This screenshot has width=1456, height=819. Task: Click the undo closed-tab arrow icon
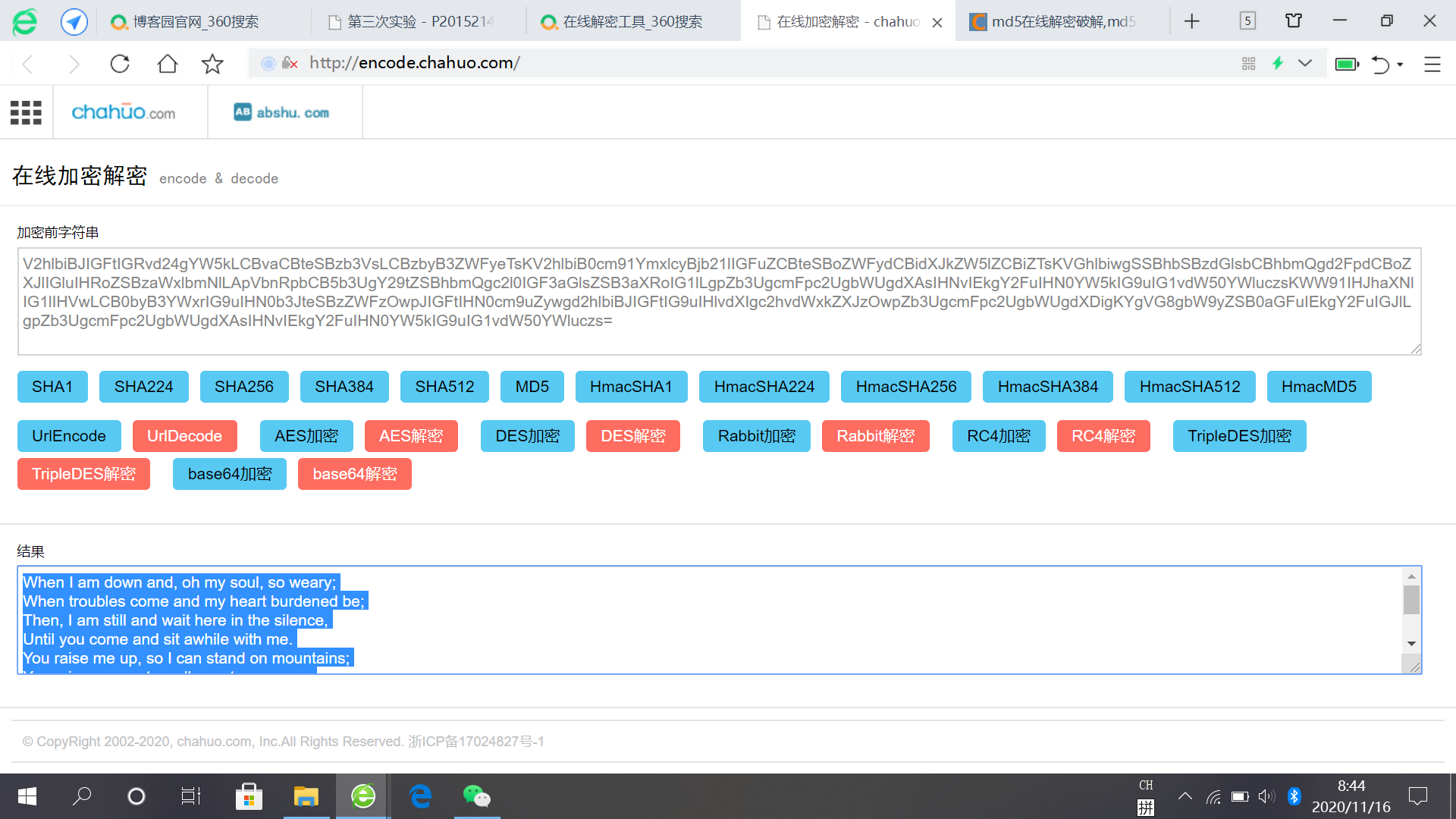[1380, 64]
